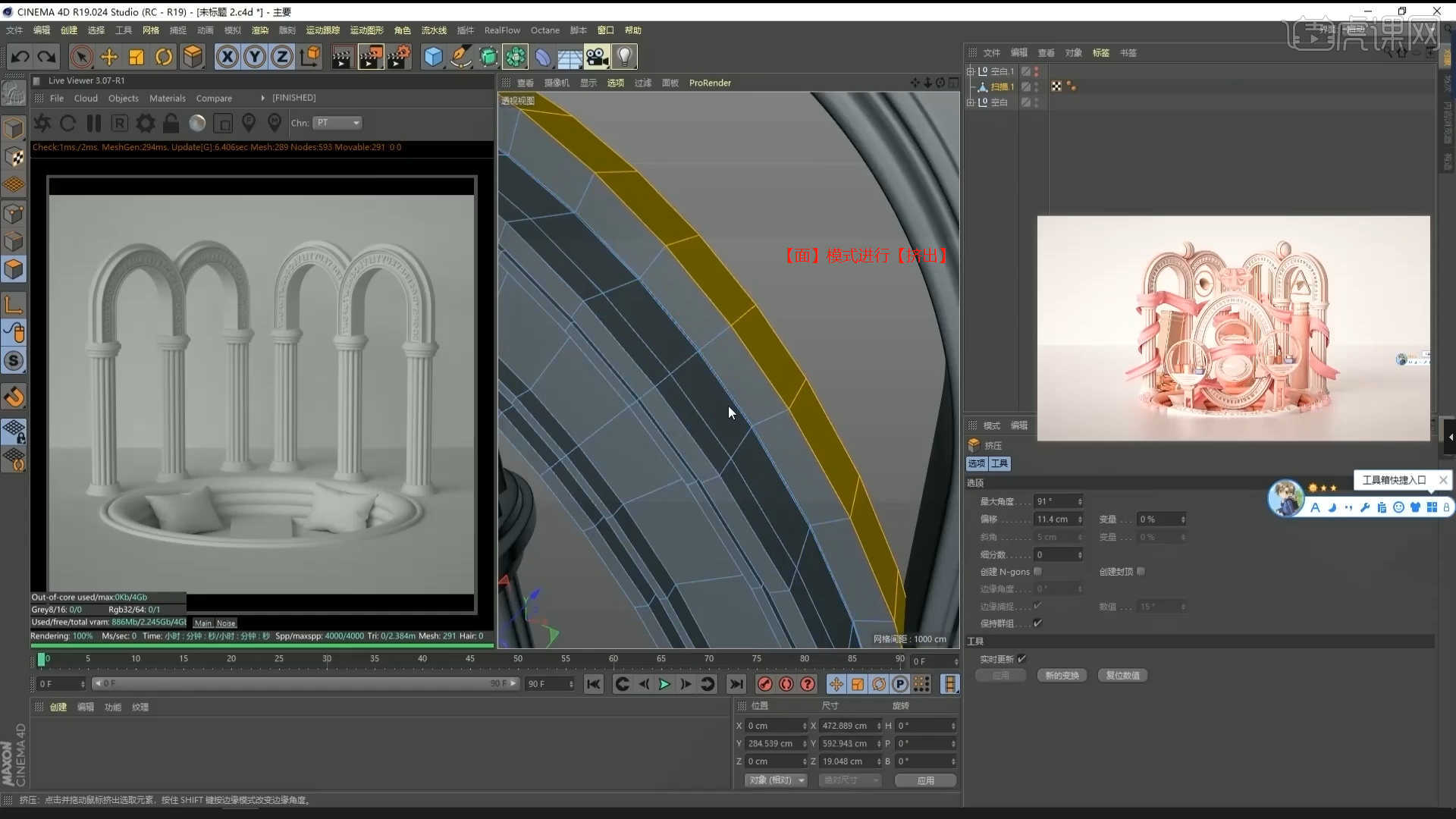Click the 最大角度 value field
Viewport: 1456px width, 819px height.
(x=1059, y=501)
